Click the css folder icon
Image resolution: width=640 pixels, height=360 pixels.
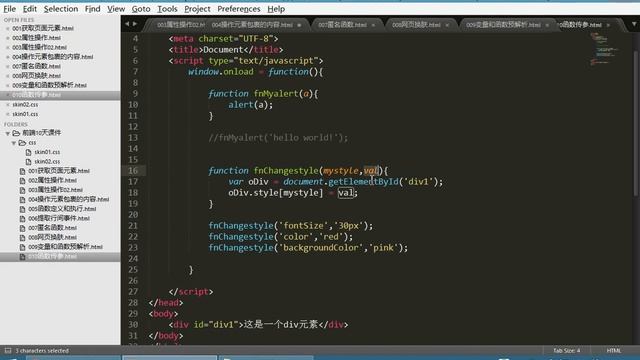[x=22, y=142]
